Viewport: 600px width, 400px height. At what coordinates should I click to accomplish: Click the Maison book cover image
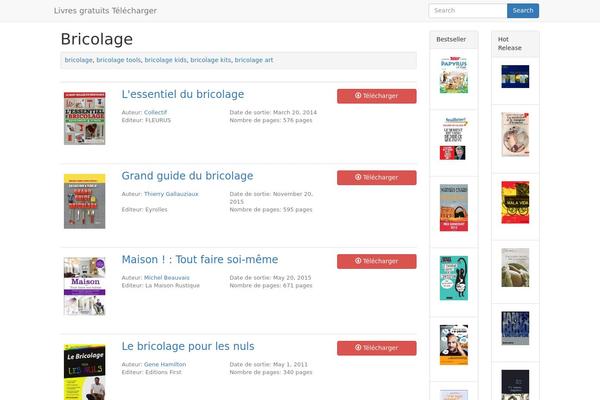point(85,286)
